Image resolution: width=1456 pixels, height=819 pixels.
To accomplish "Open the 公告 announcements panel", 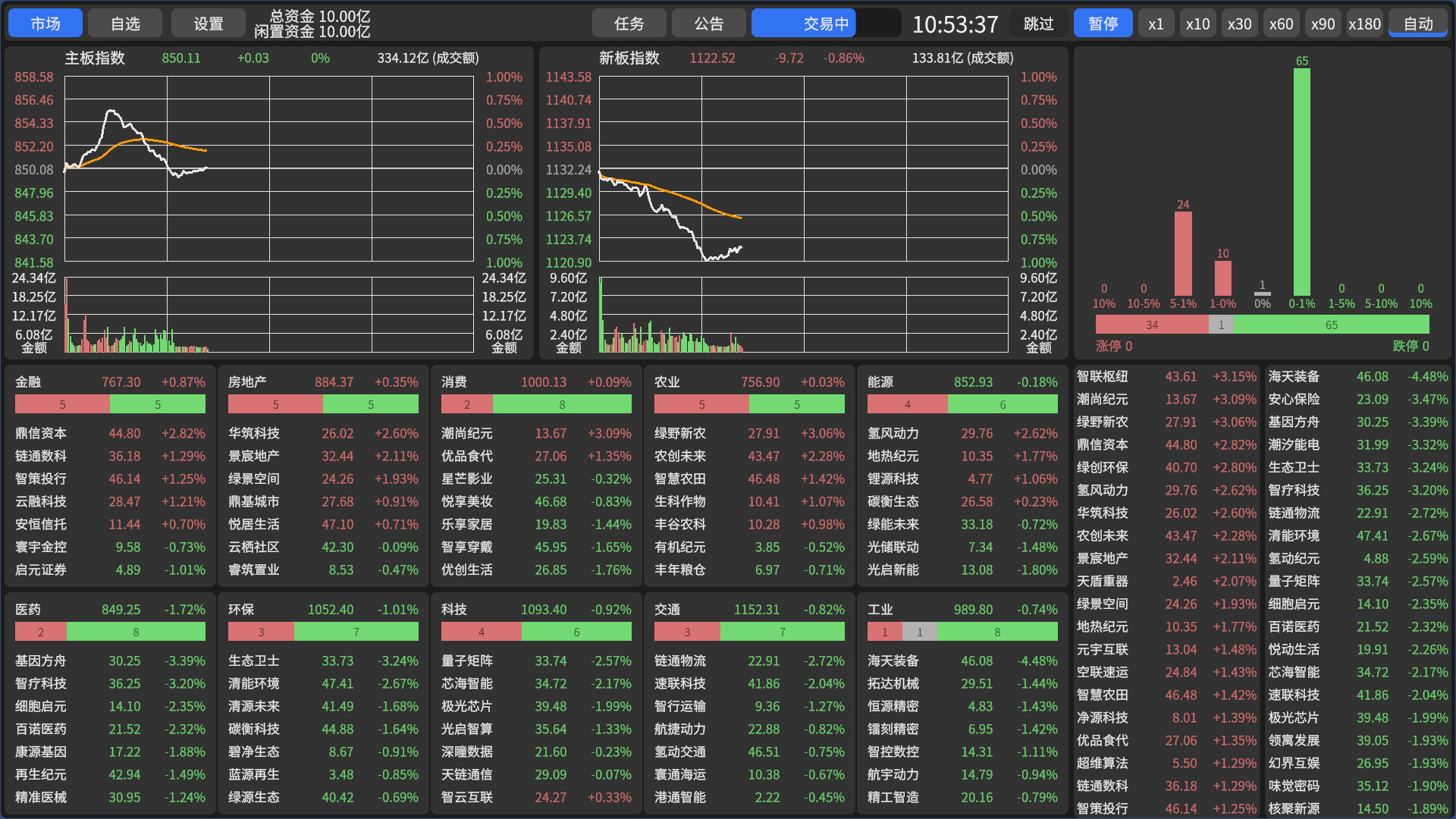I will [x=708, y=24].
